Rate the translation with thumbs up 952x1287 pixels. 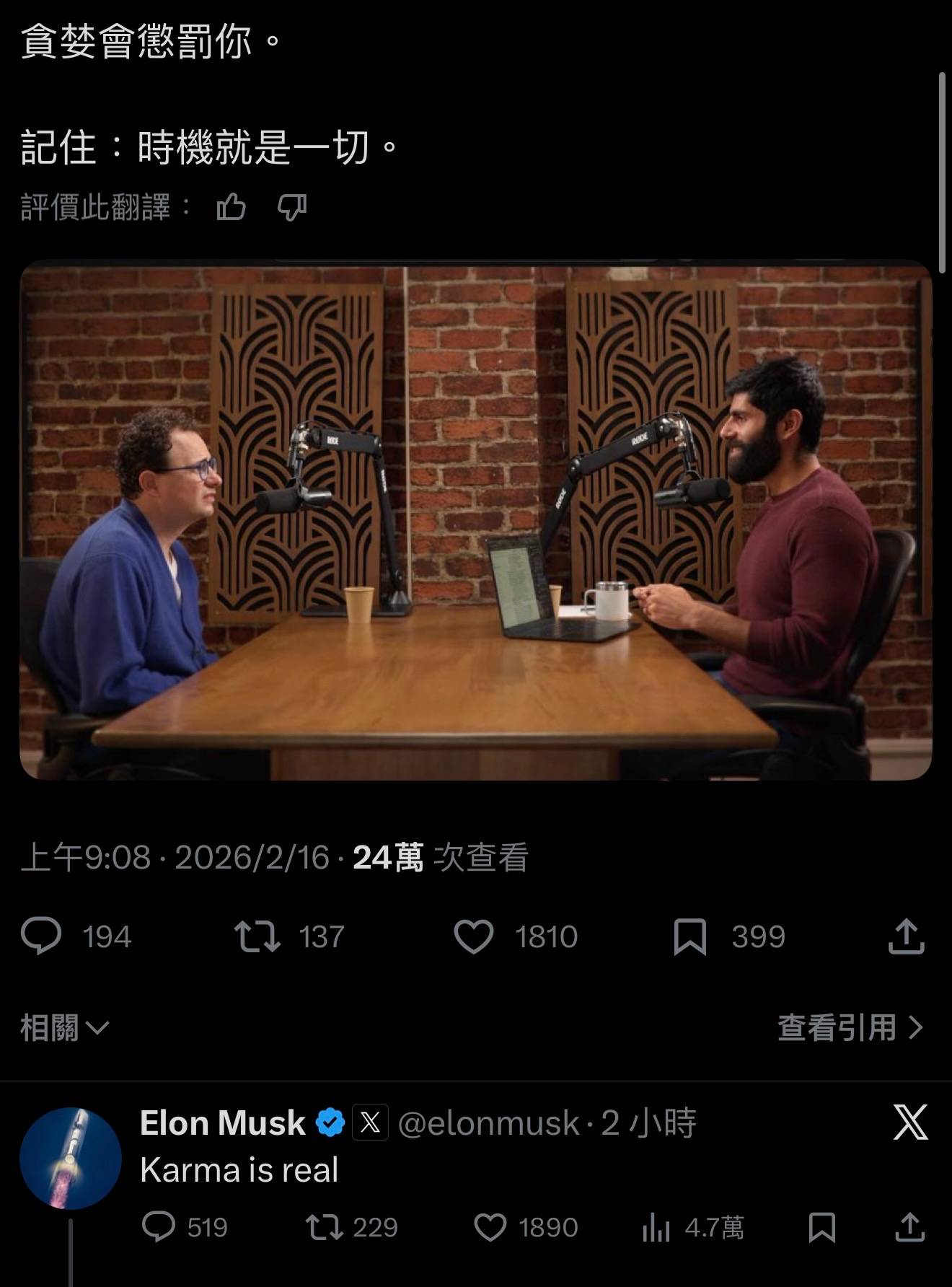click(x=231, y=208)
